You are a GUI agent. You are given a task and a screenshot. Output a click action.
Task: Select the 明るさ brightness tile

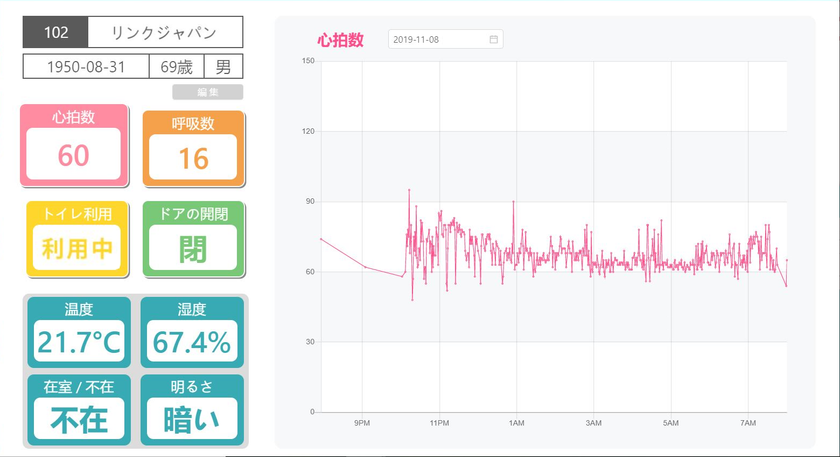192,410
